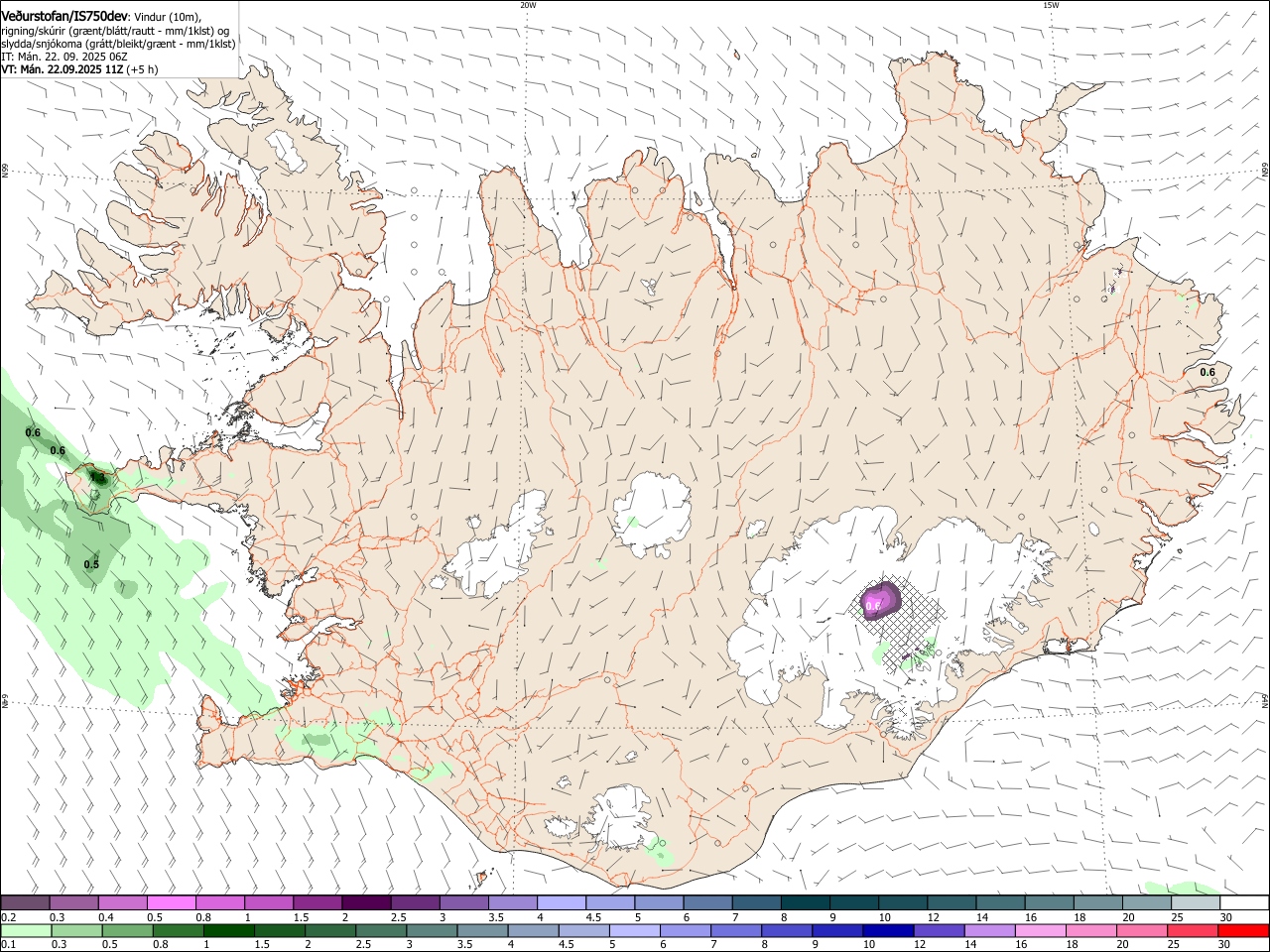Viewport: 1270px width, 952px height.
Task: Click the 0.6 value near the east coast
Action: pyautogui.click(x=1207, y=372)
